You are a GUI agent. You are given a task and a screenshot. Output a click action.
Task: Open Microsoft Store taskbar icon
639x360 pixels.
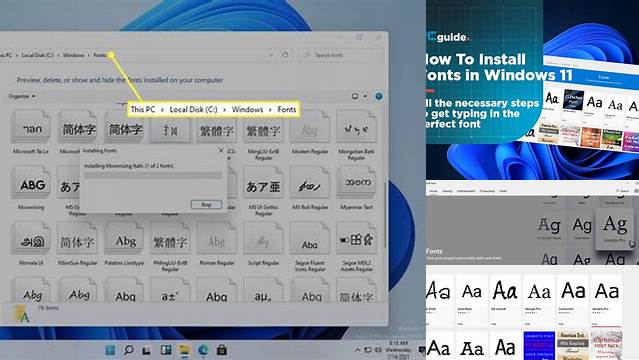click(222, 350)
